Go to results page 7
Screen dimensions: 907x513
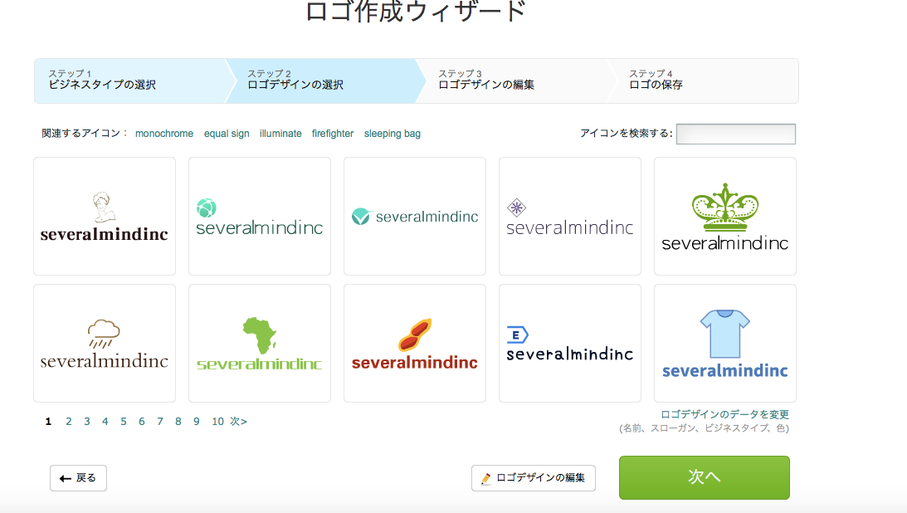pyautogui.click(x=160, y=422)
